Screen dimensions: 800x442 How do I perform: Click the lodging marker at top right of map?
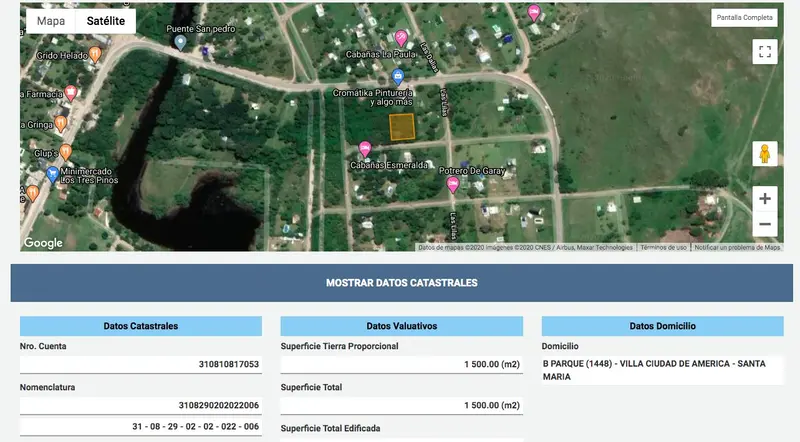(x=534, y=12)
